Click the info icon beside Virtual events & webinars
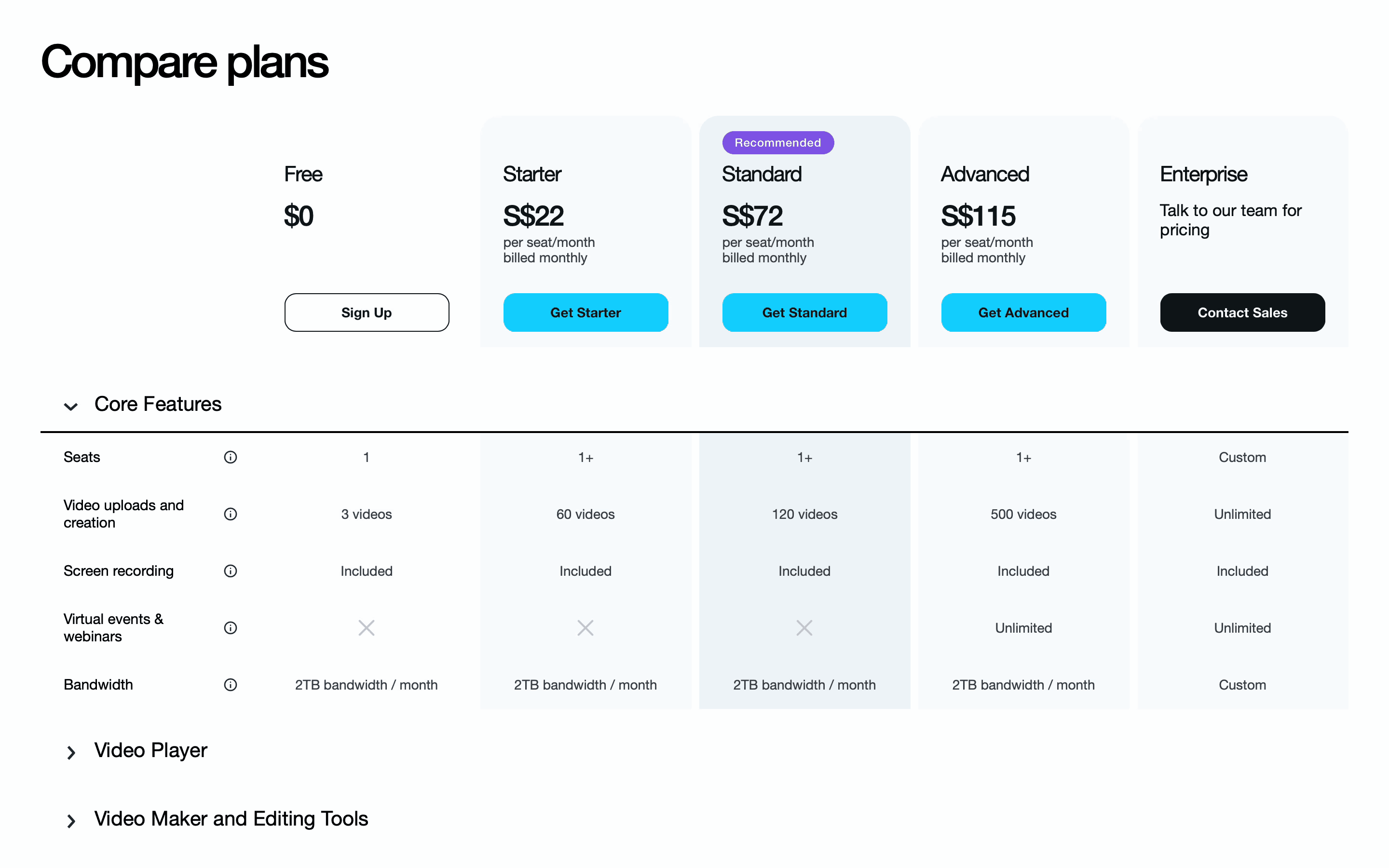 coord(230,627)
